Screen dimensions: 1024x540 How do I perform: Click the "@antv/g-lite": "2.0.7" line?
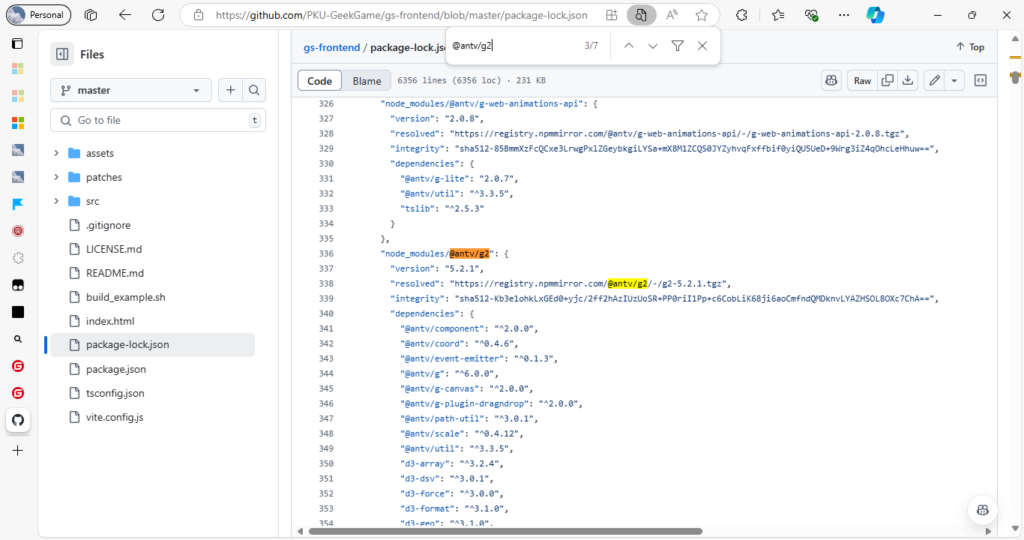coord(459,178)
